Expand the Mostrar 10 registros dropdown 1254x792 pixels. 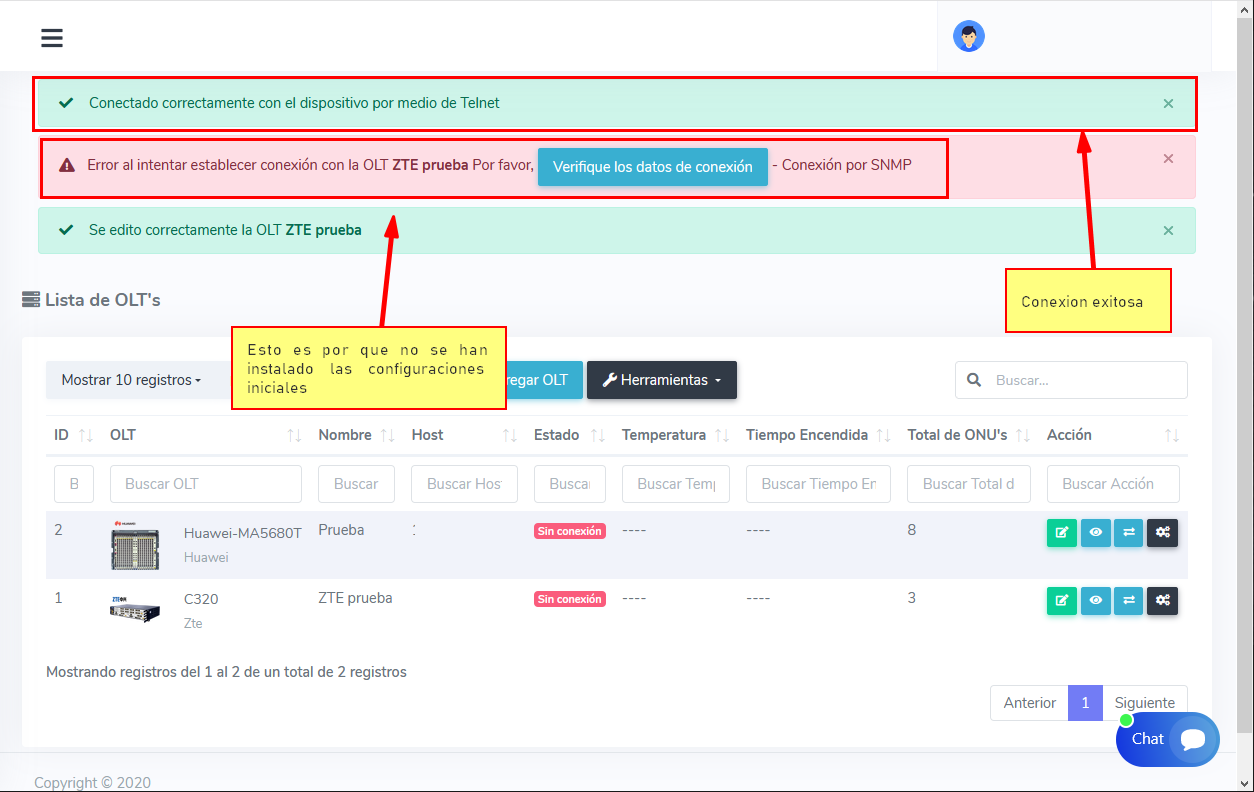click(131, 380)
